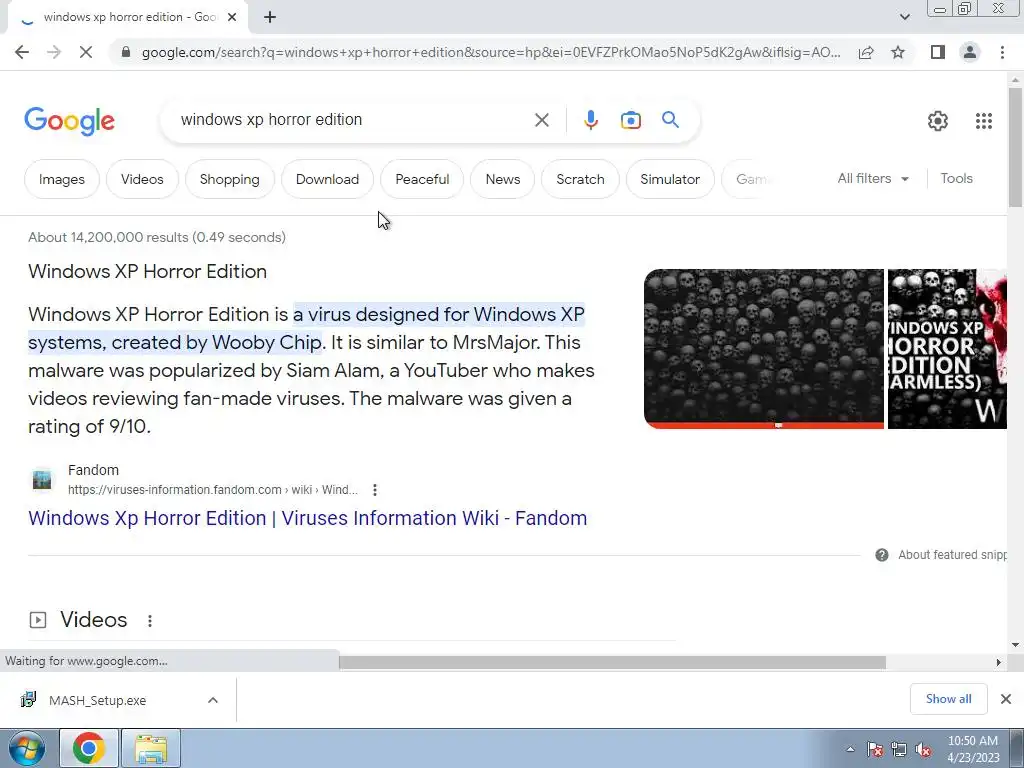Screen dimensions: 1024x768
Task: Open the muted volume tray icon
Action: tap(923, 750)
